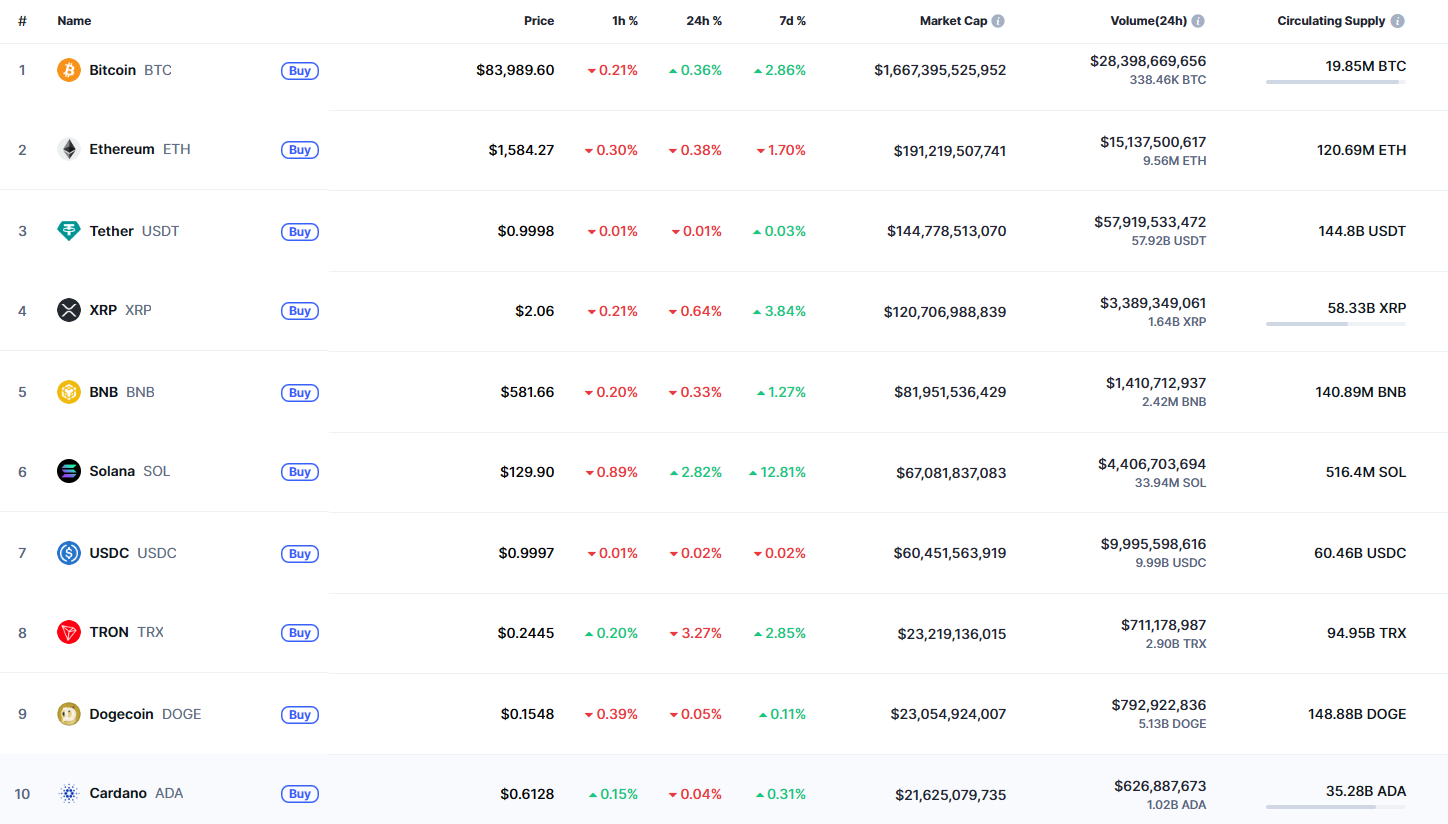Sort by 24h % column header
Screen dimensions: 1448x824
(704, 21)
